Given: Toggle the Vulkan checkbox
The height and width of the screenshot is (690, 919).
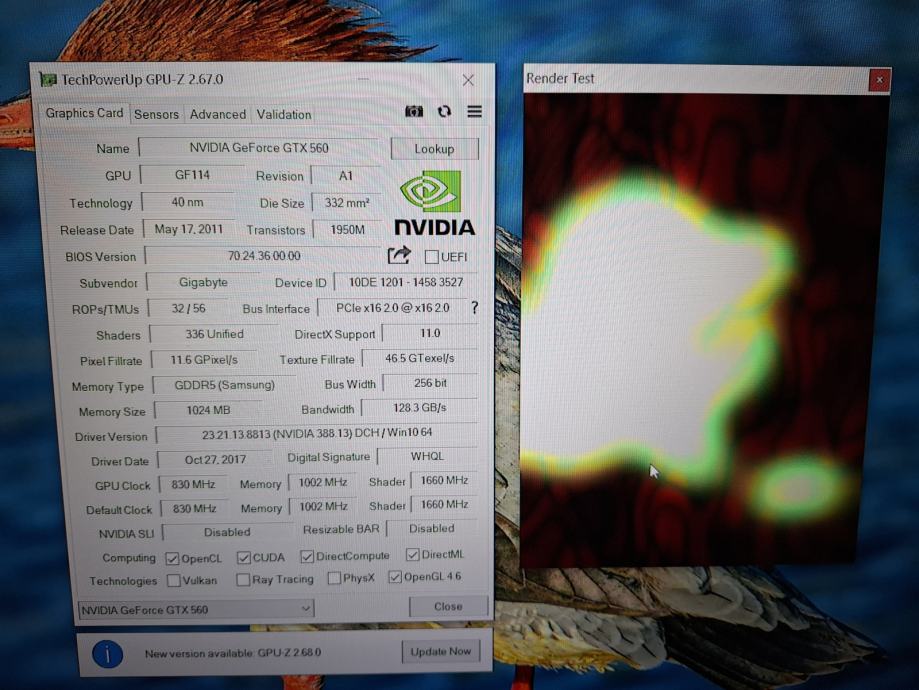Looking at the screenshot, I should (173, 580).
